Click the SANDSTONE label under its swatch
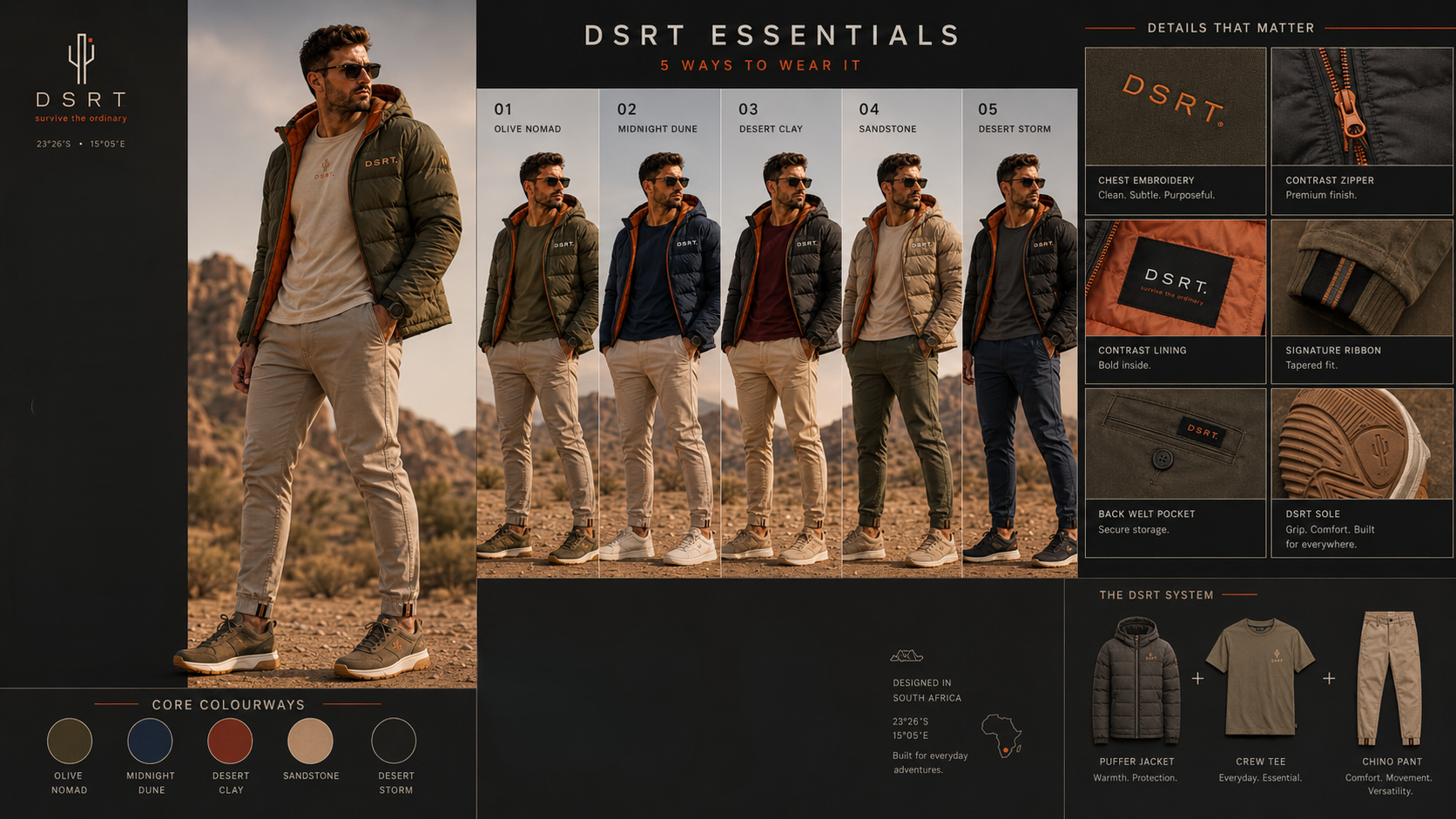The width and height of the screenshot is (1456, 819). click(x=311, y=775)
